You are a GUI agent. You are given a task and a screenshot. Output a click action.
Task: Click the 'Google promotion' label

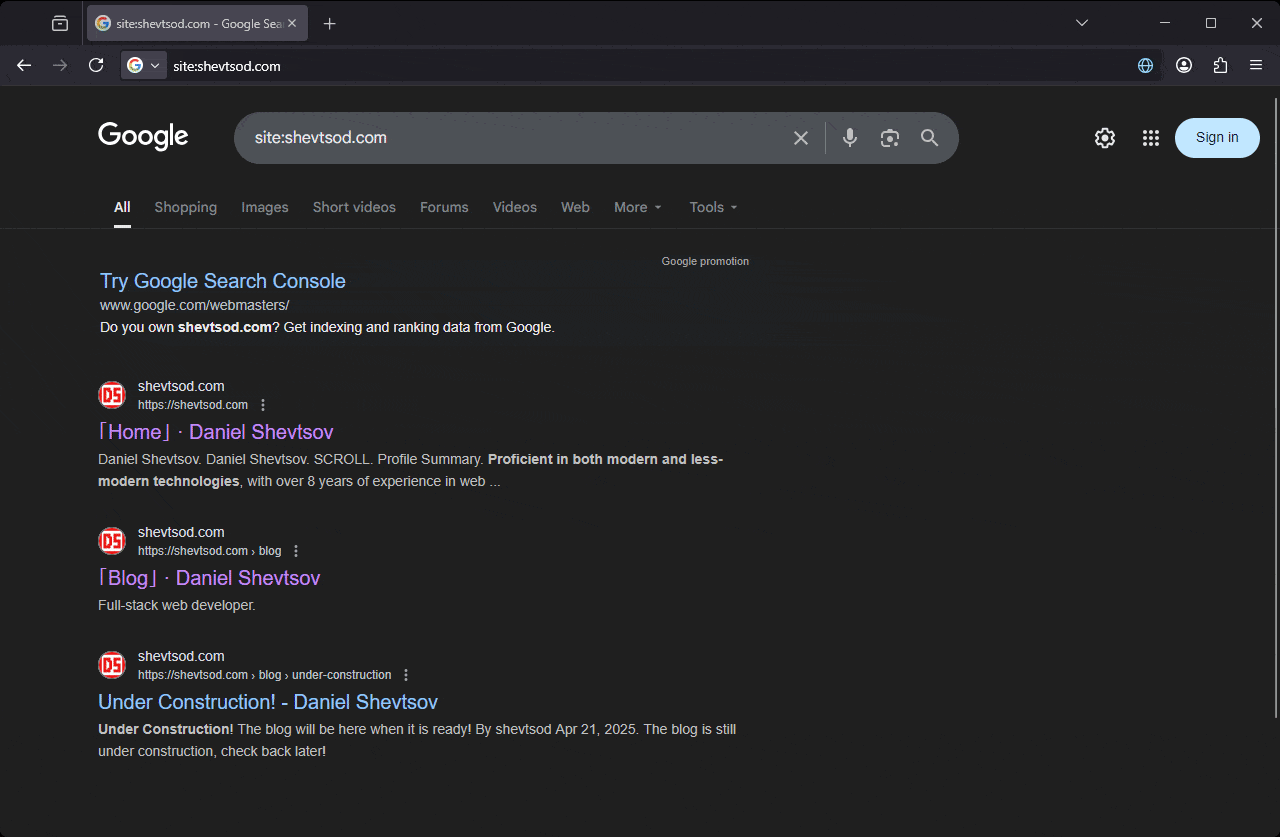pyautogui.click(x=705, y=261)
